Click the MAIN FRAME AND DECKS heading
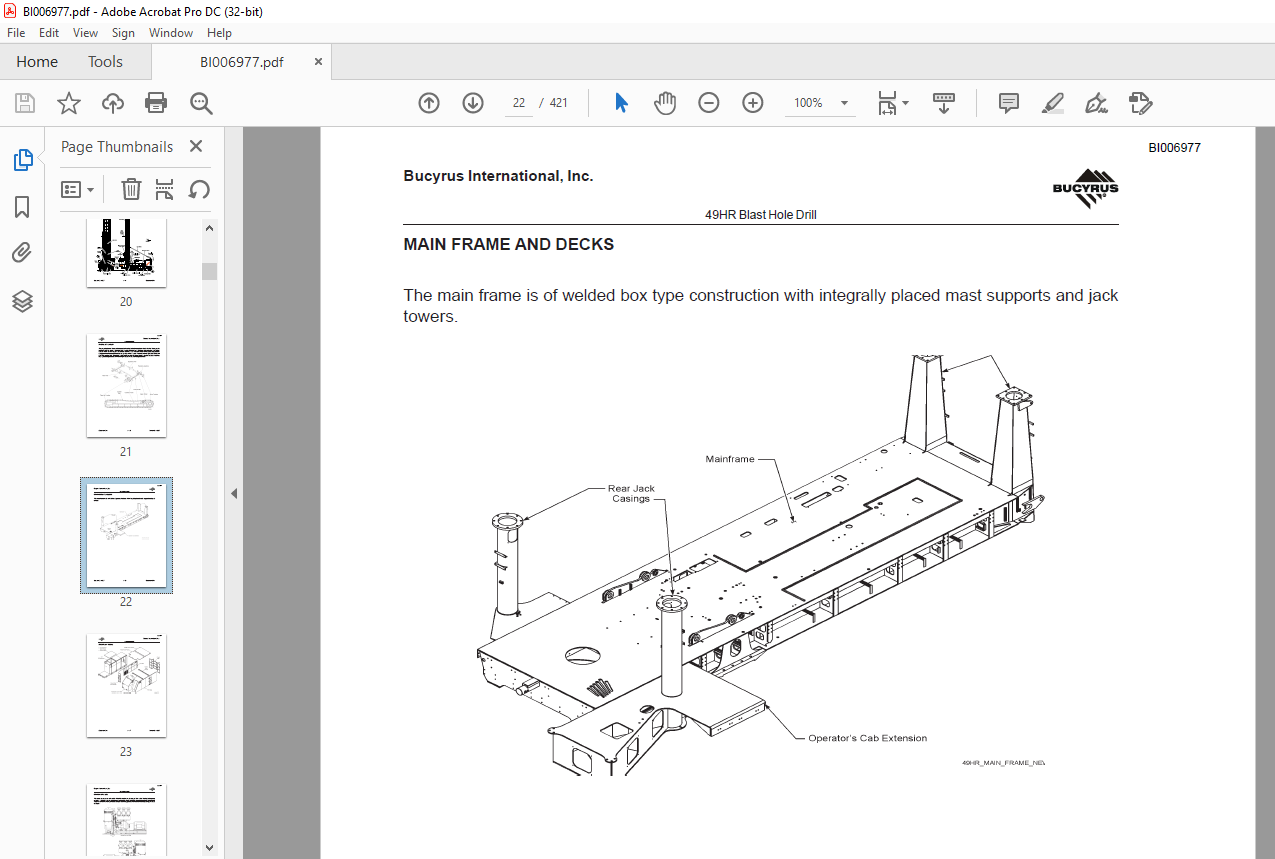Screen dimensions: 1275x859 [x=508, y=244]
